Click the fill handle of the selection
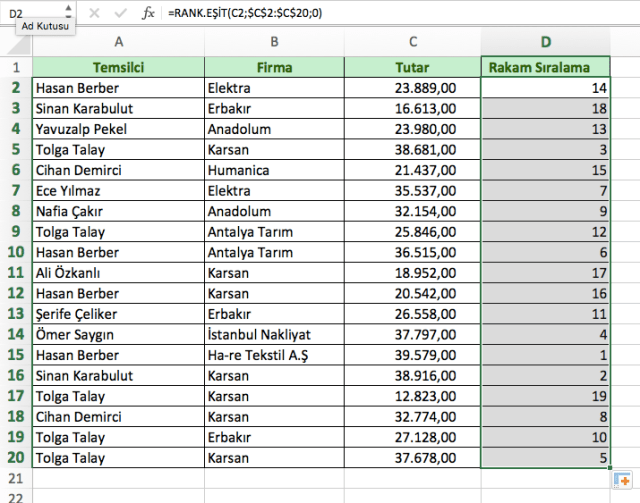Image resolution: width=640 pixels, height=503 pixels. (608, 468)
